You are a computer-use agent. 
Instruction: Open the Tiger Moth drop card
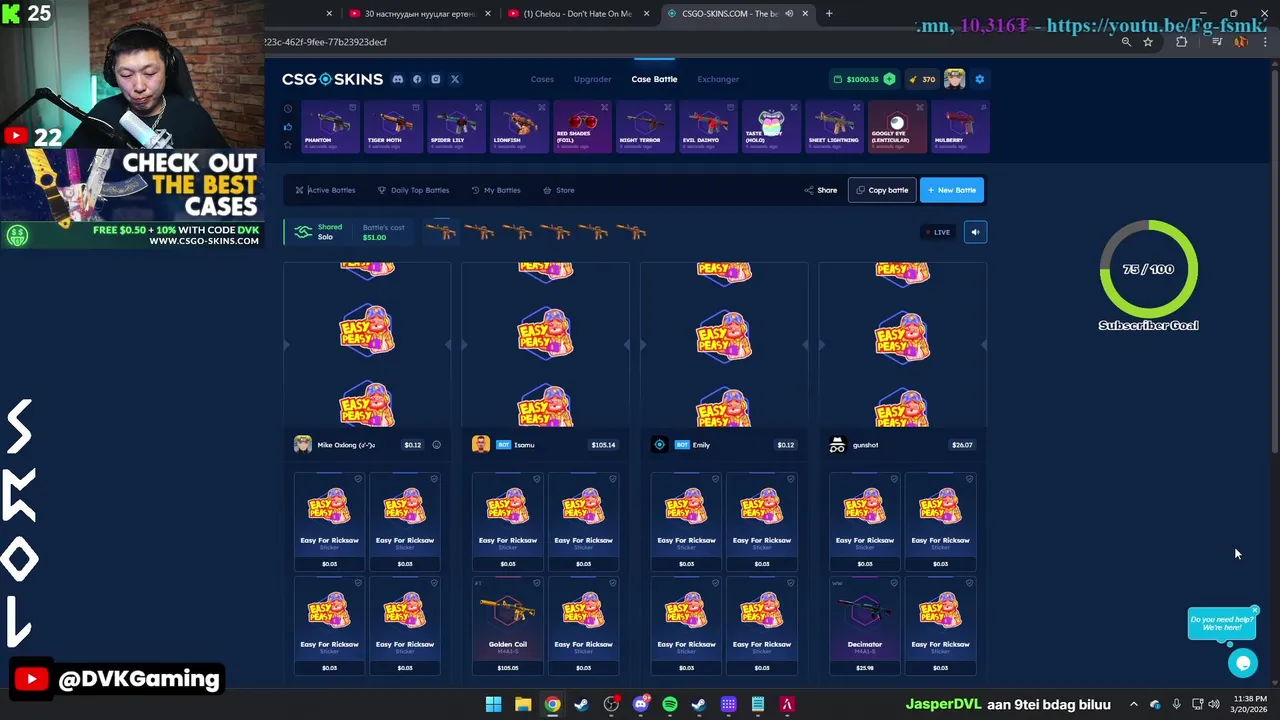[394, 126]
